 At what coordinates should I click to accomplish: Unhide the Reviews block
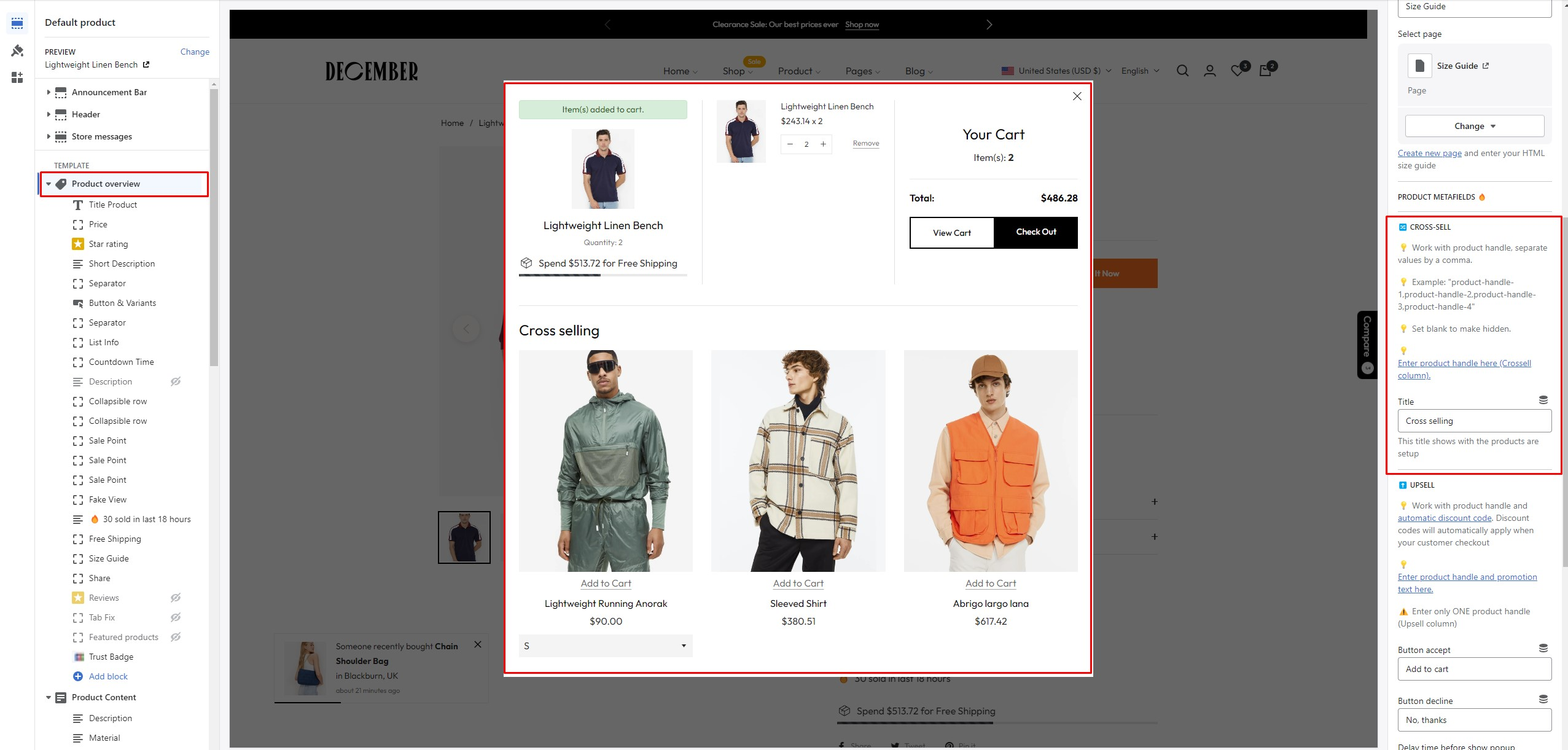click(176, 598)
